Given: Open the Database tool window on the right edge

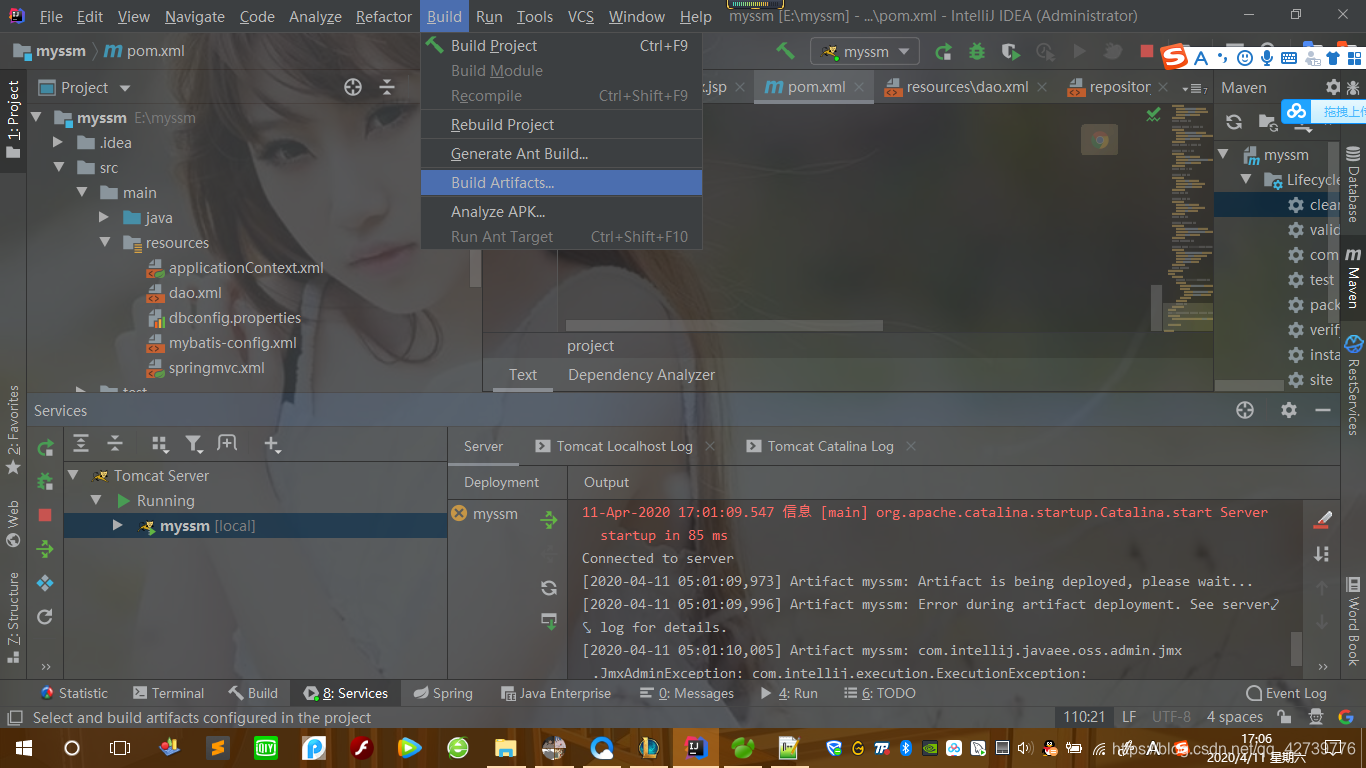Looking at the screenshot, I should [x=1353, y=186].
